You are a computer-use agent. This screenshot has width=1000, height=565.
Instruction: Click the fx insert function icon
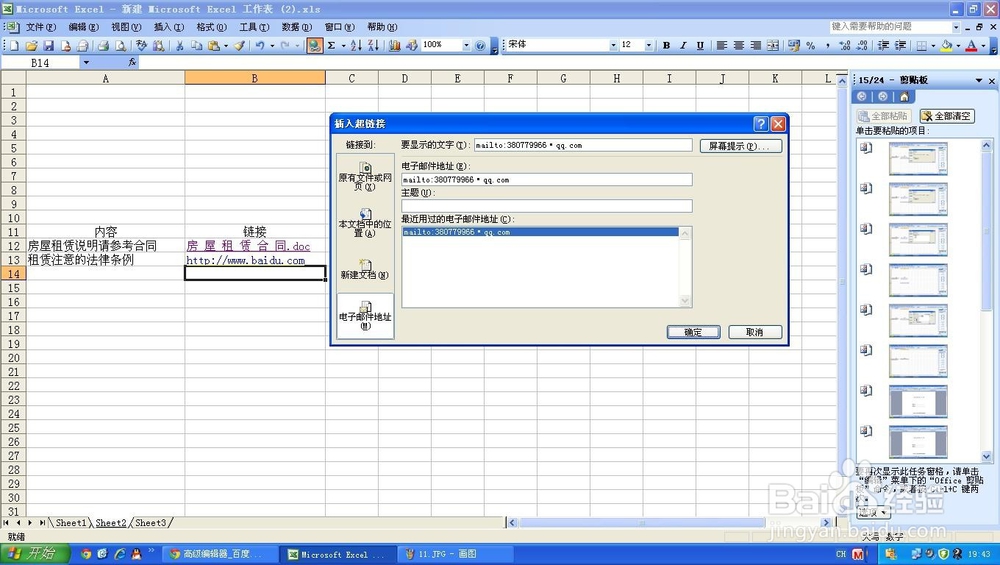(x=132, y=62)
